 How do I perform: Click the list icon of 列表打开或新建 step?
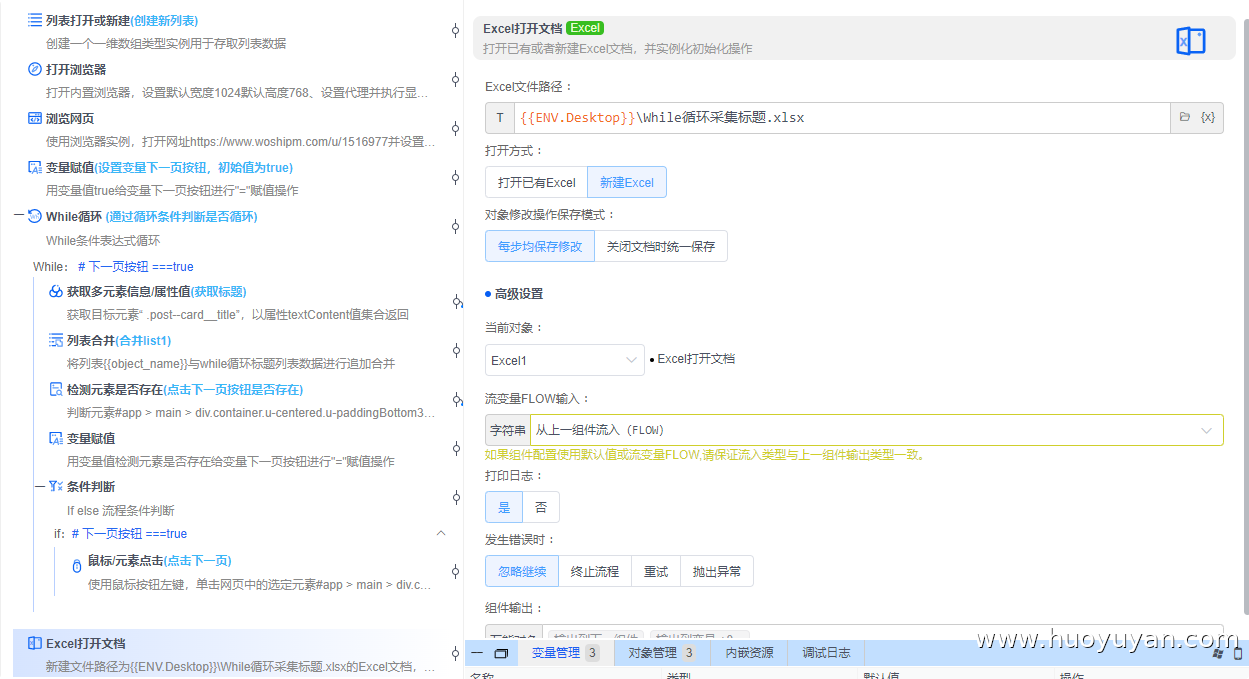(x=35, y=20)
